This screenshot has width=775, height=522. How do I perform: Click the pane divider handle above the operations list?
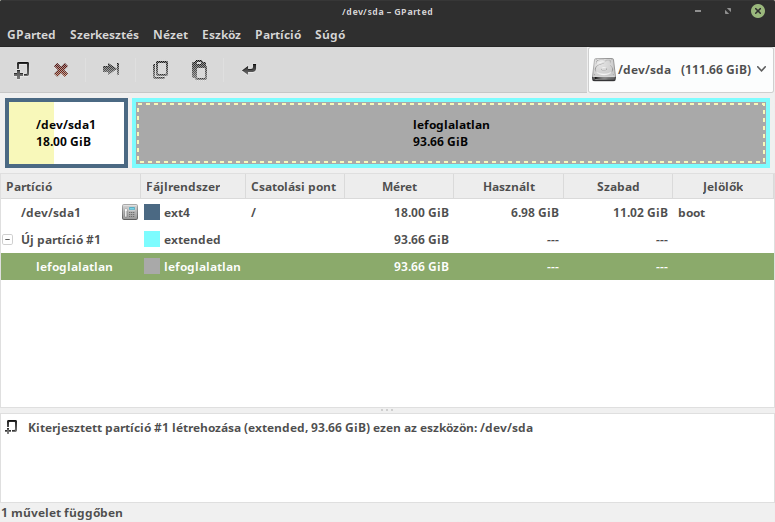pyautogui.click(x=387, y=410)
